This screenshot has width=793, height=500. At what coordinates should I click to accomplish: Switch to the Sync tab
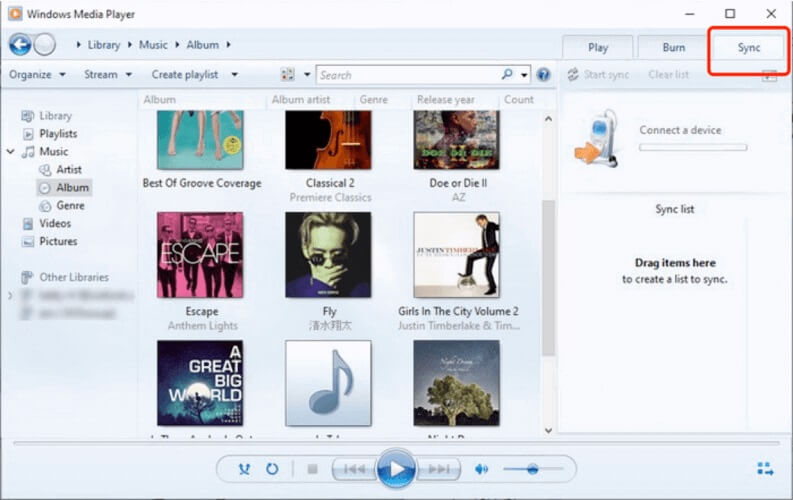coord(749,47)
